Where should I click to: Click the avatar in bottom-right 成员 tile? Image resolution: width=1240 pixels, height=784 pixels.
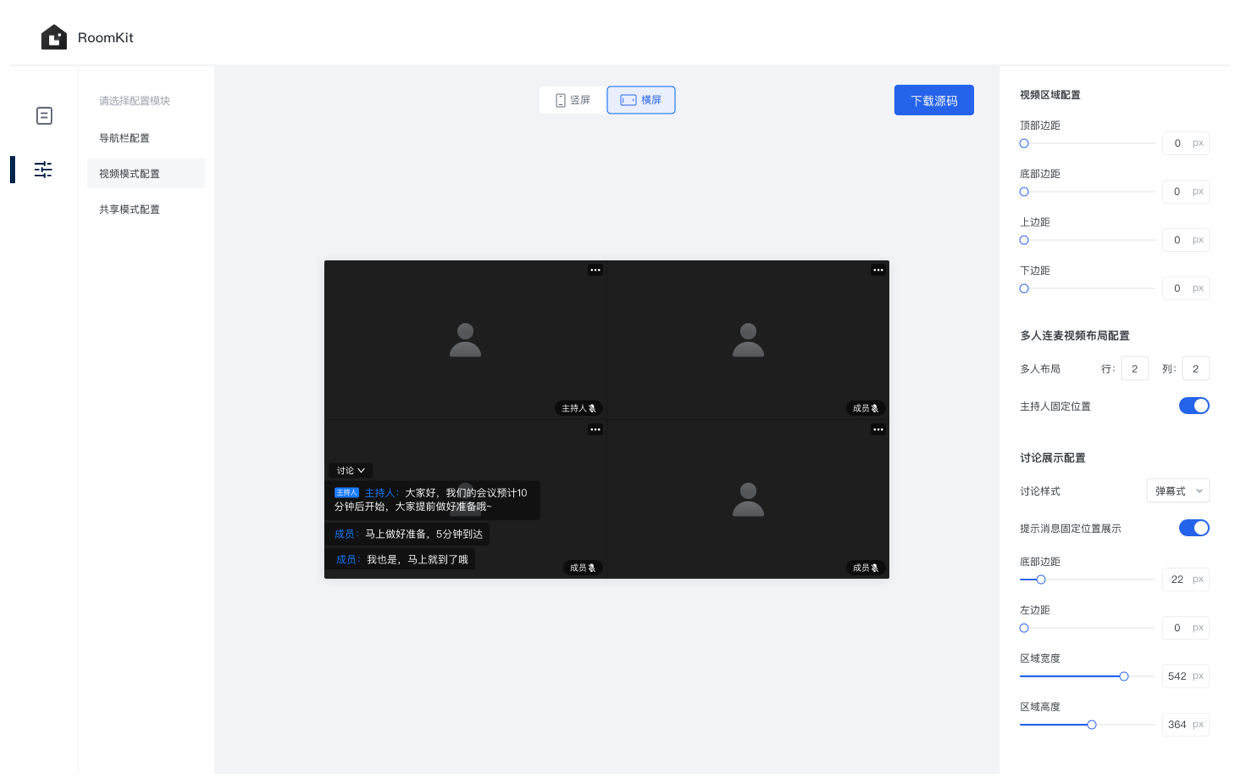[748, 499]
